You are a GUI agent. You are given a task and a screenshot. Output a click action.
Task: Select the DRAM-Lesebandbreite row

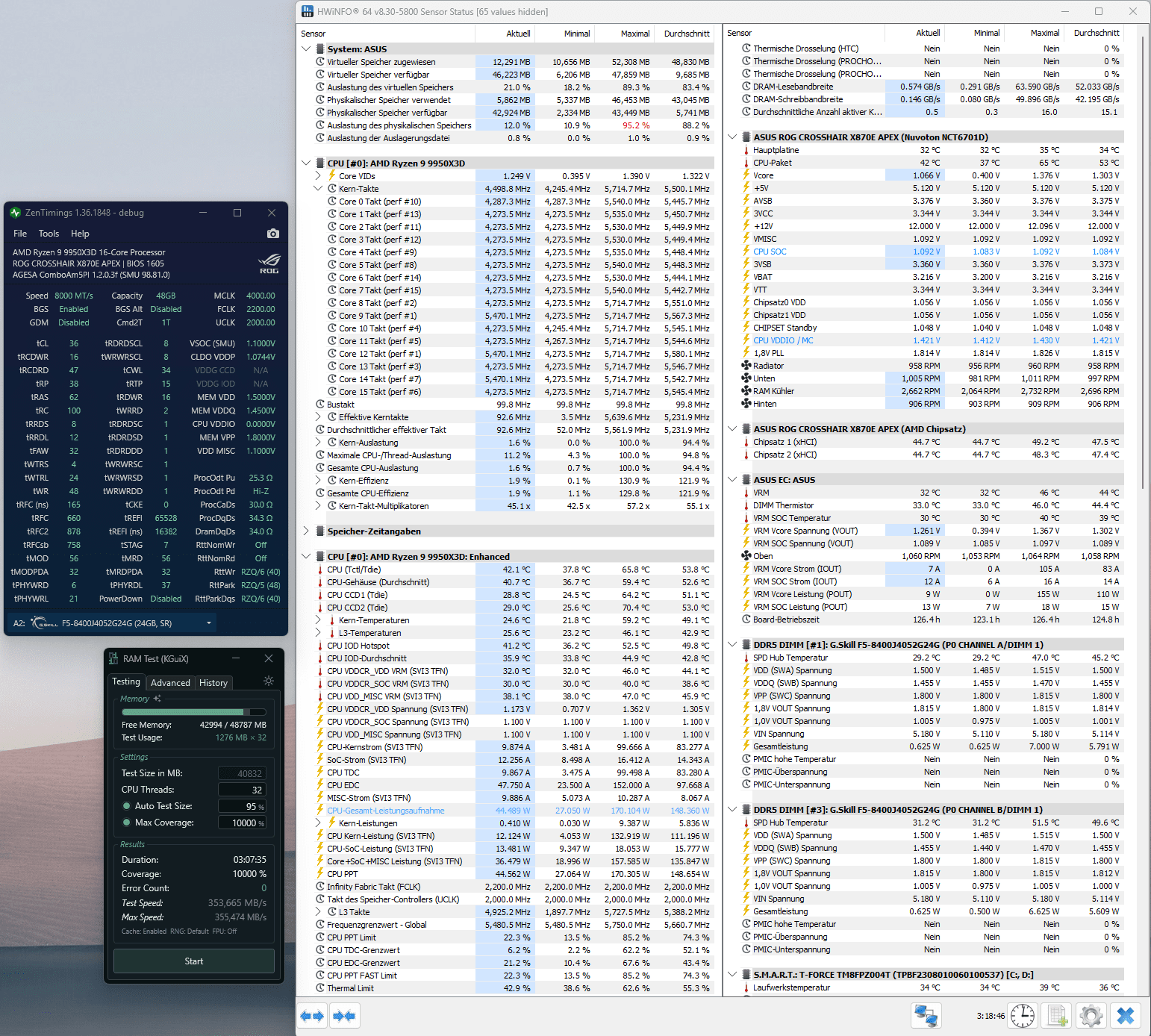pos(932,87)
